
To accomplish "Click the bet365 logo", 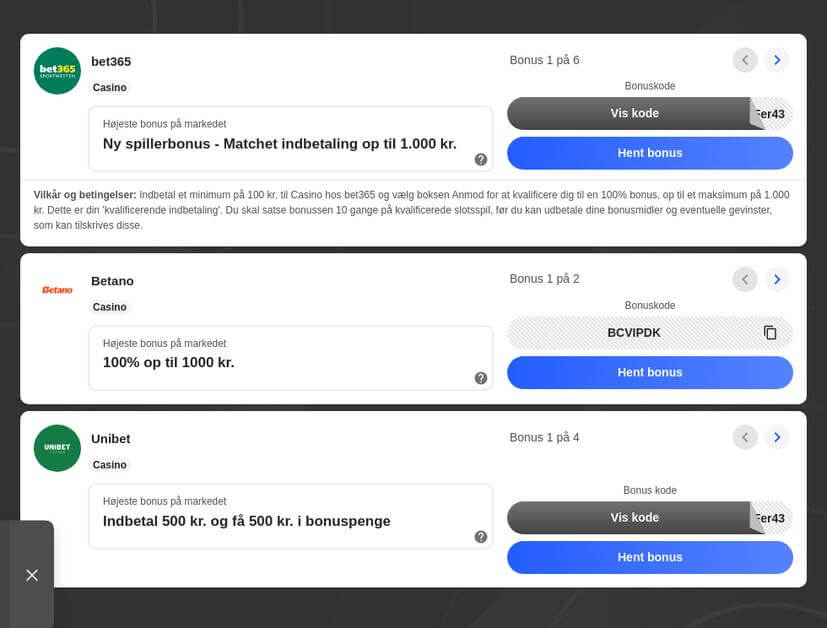I will [57, 71].
